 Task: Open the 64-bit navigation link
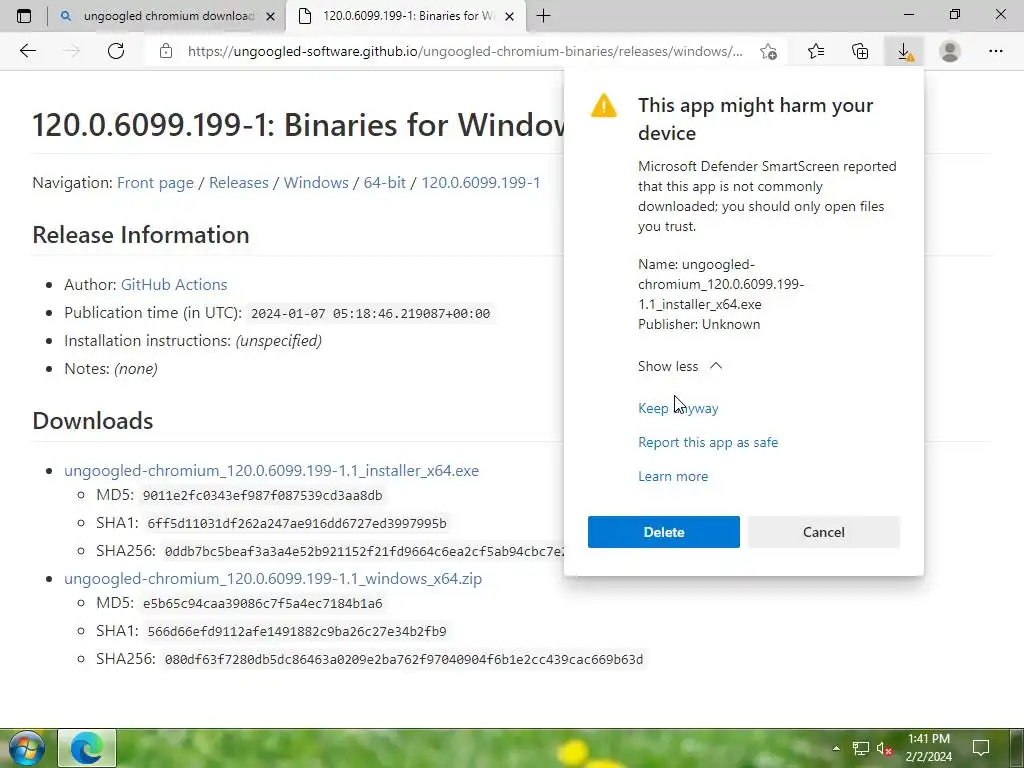tap(385, 183)
